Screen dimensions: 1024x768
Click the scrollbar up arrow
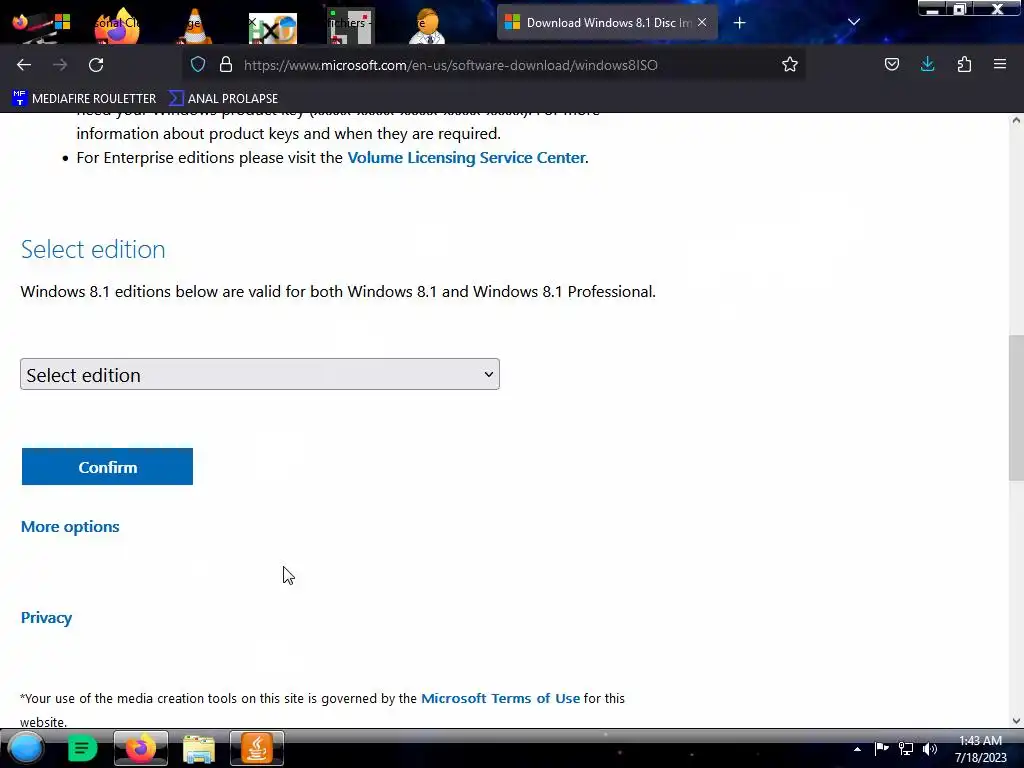tap(1016, 120)
